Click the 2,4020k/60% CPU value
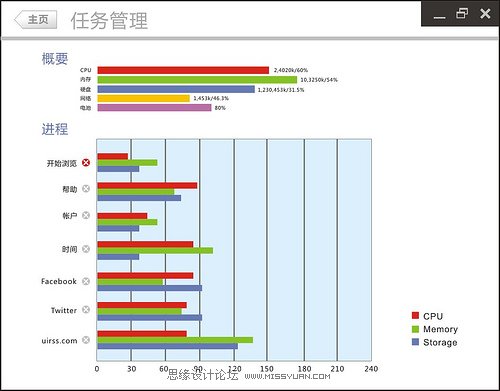The height and width of the screenshot is (391, 500). (x=291, y=70)
